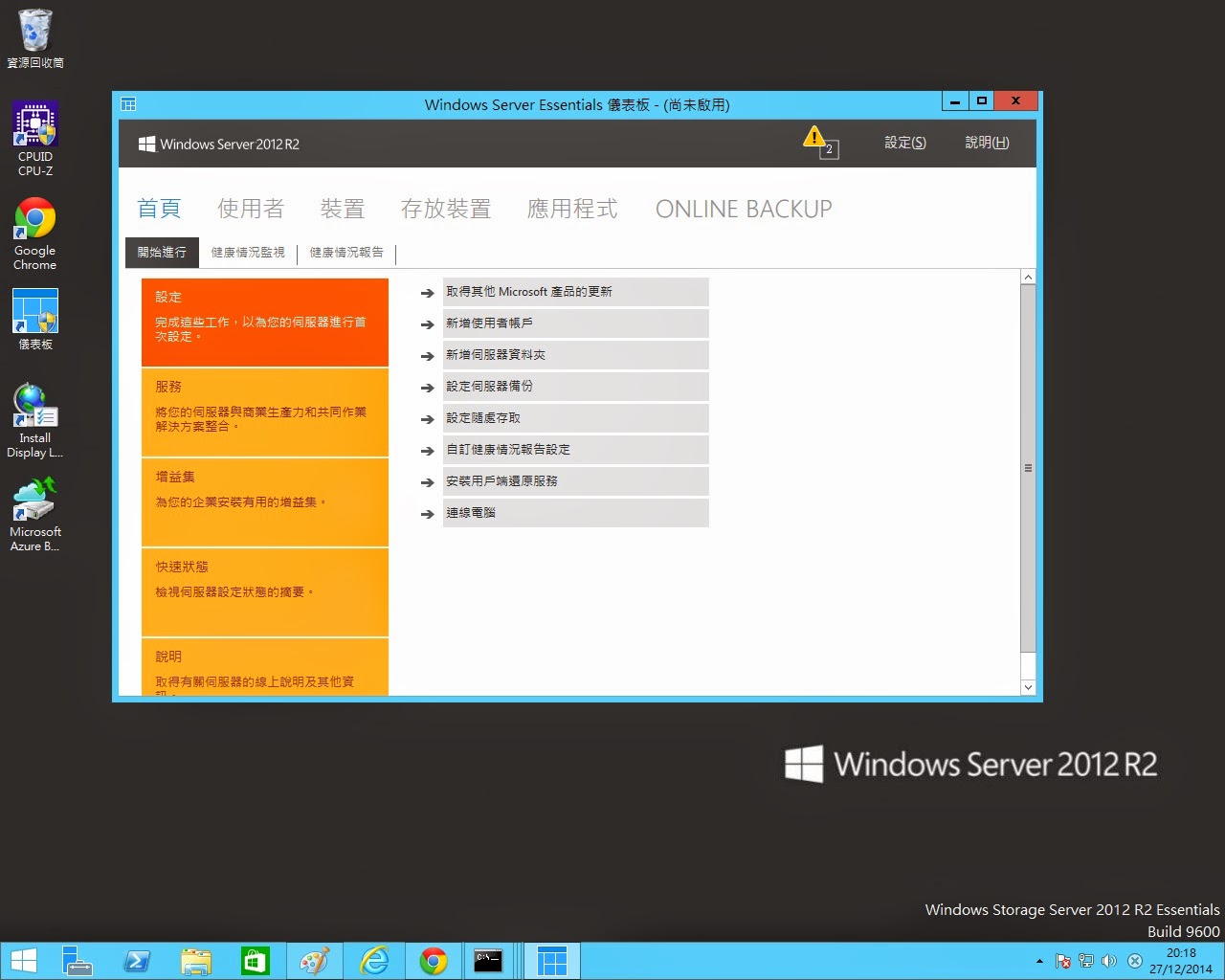Switch to the Command Prompt taskbar button

pyautogui.click(x=488, y=961)
